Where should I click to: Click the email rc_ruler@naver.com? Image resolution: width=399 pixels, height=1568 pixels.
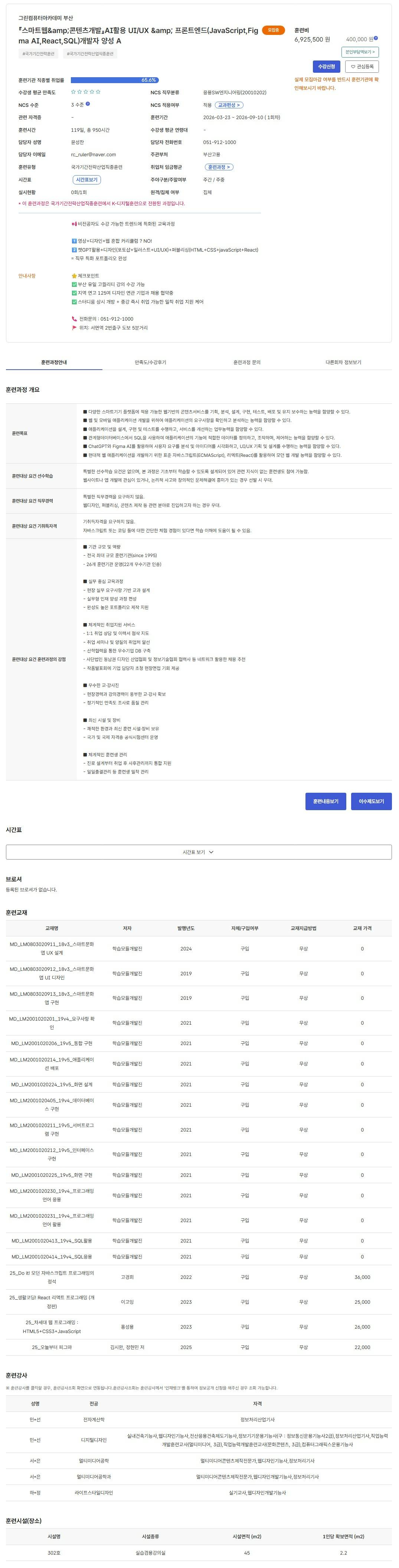pos(93,155)
